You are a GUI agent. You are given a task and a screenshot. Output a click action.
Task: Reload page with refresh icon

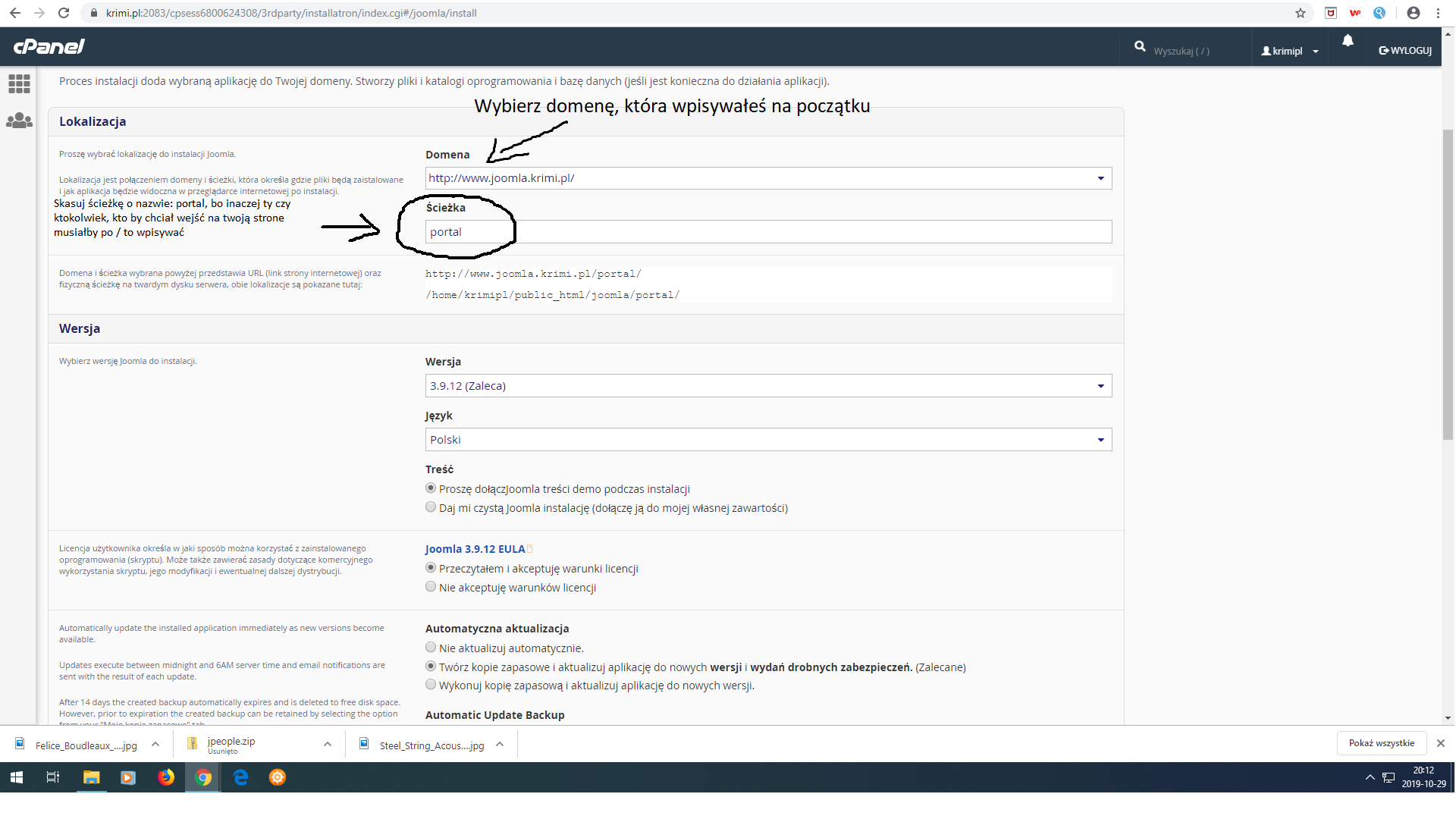64,13
